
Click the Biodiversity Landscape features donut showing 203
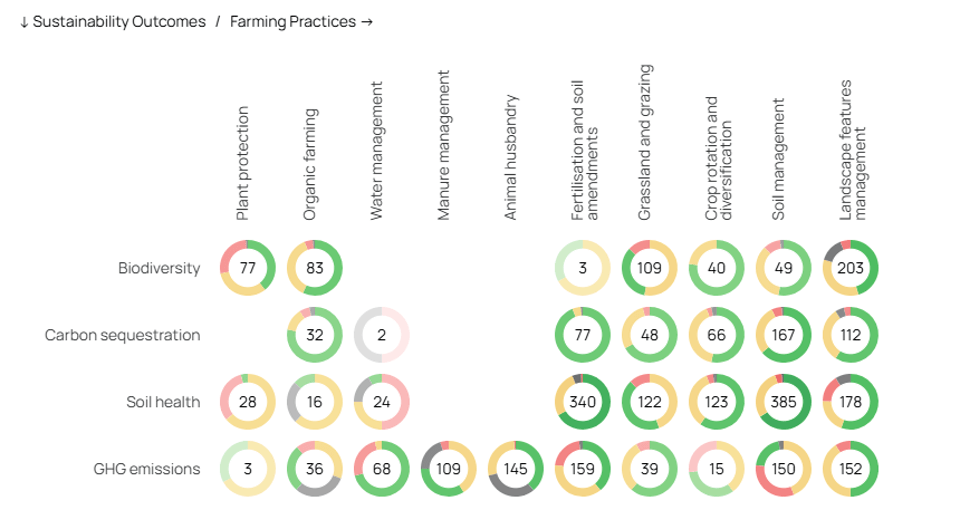pos(850,268)
